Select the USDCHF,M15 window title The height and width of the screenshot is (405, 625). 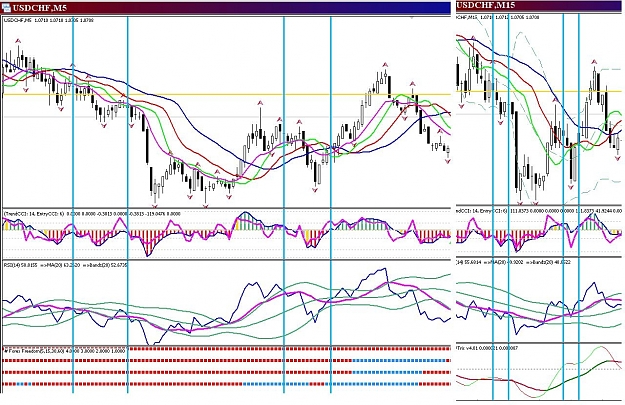[x=485, y=5]
